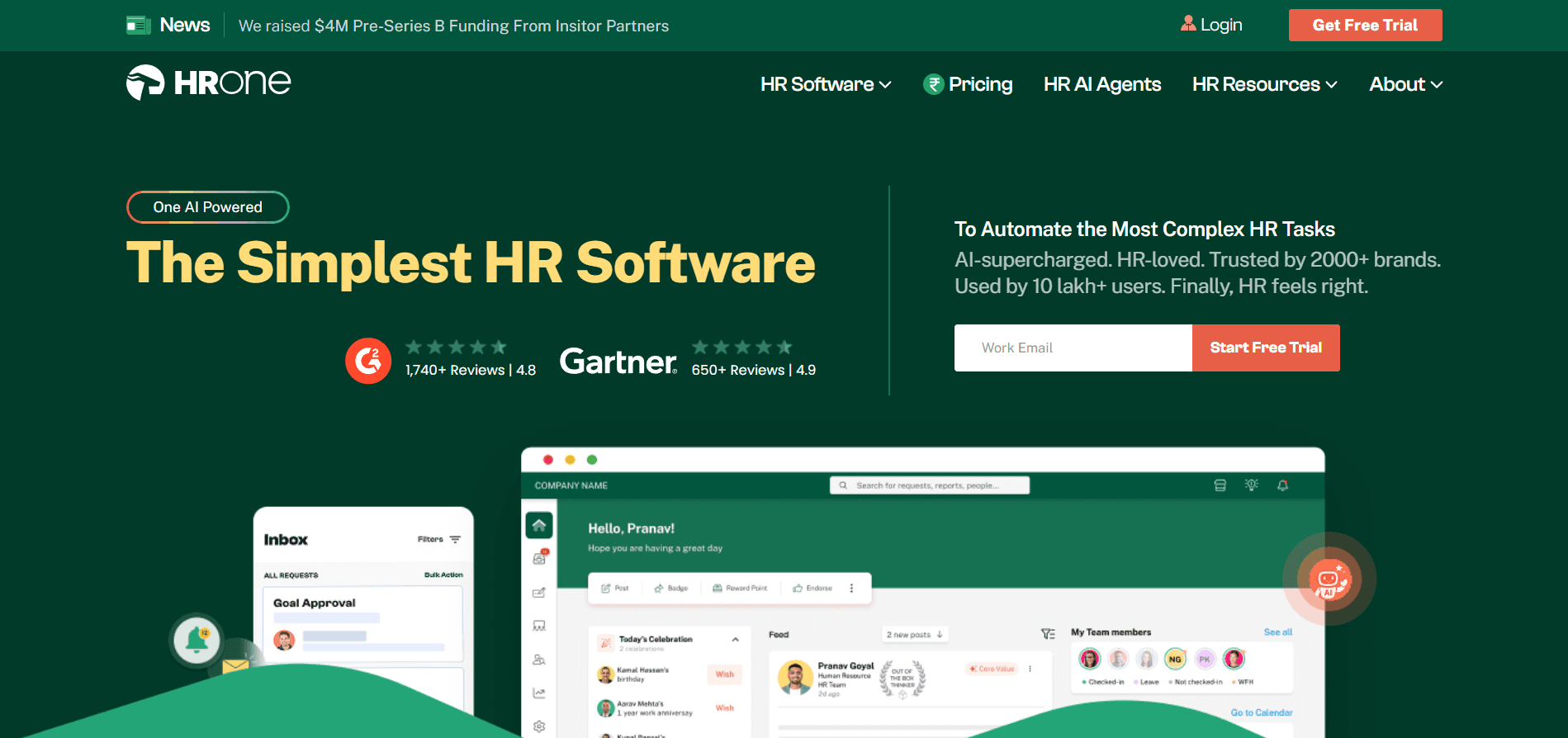The image size is (1568, 738).
Task: Open the AI chatbot floating icon
Action: 1329,579
